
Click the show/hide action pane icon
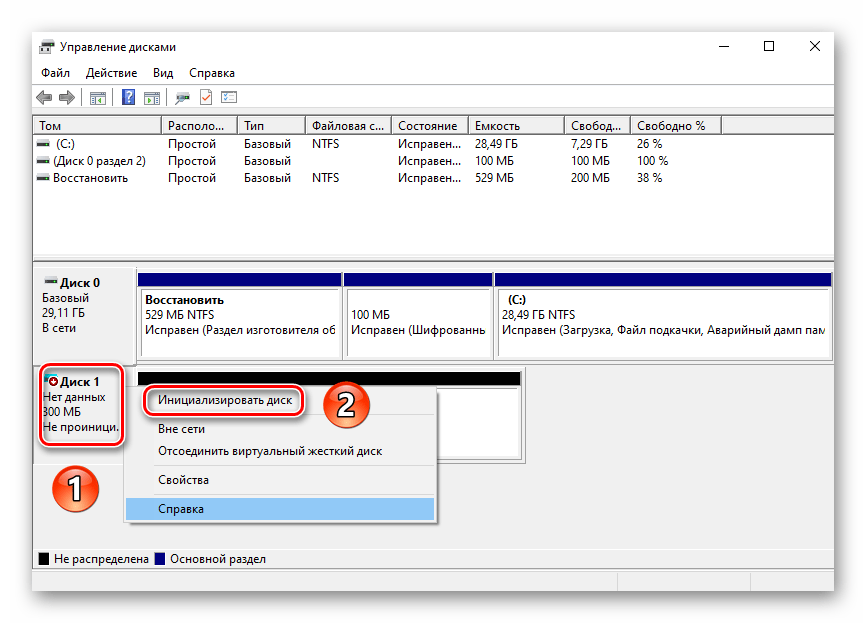[151, 98]
